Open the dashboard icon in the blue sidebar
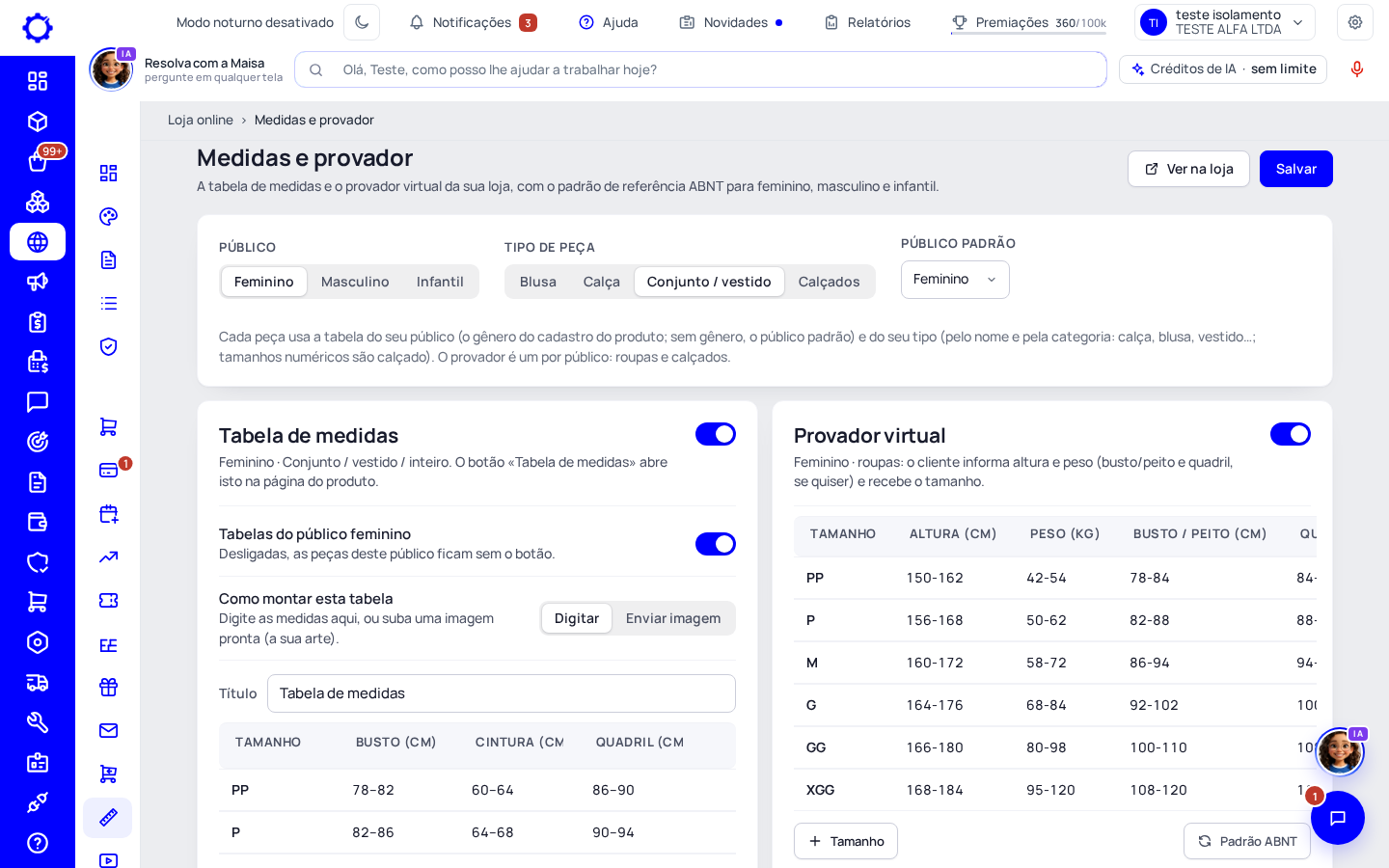Image resolution: width=1389 pixels, height=868 pixels. [x=38, y=81]
